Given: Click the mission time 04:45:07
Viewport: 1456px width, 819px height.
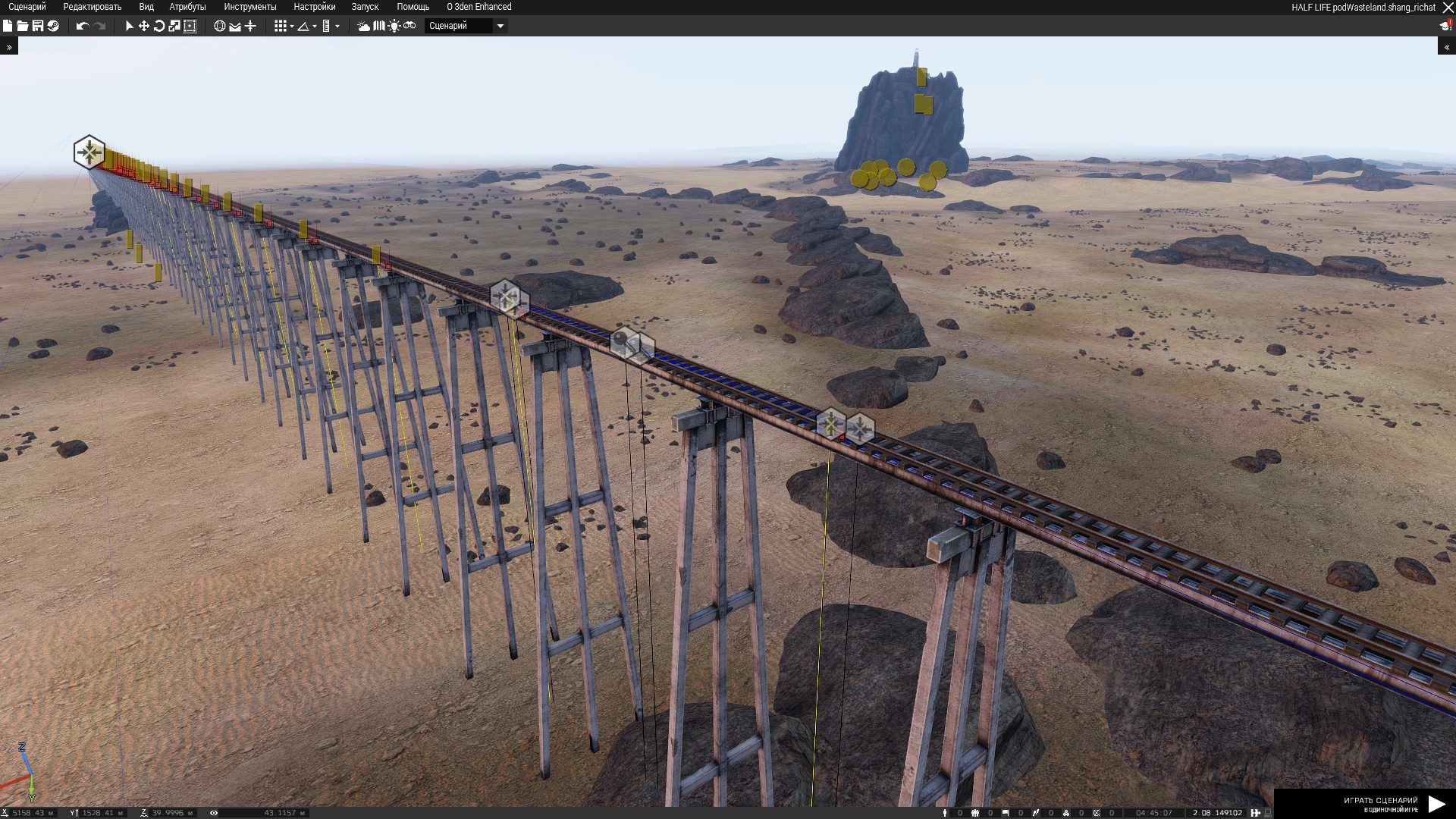Looking at the screenshot, I should click(x=1154, y=813).
